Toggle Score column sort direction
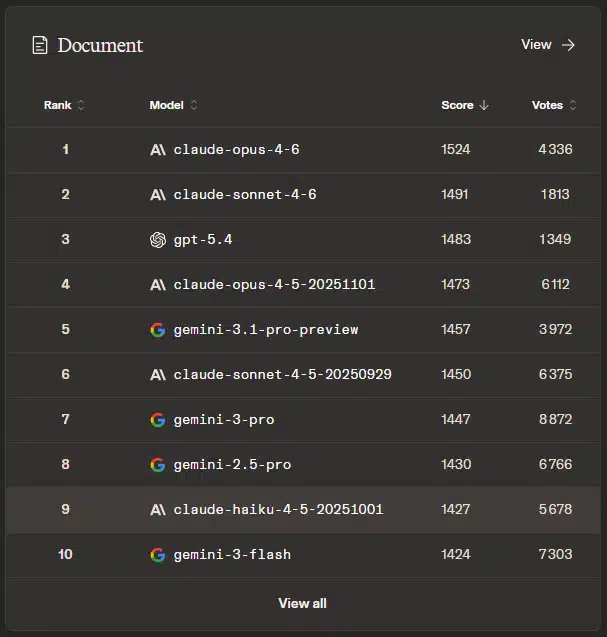Image resolution: width=607 pixels, height=637 pixels. click(x=465, y=105)
